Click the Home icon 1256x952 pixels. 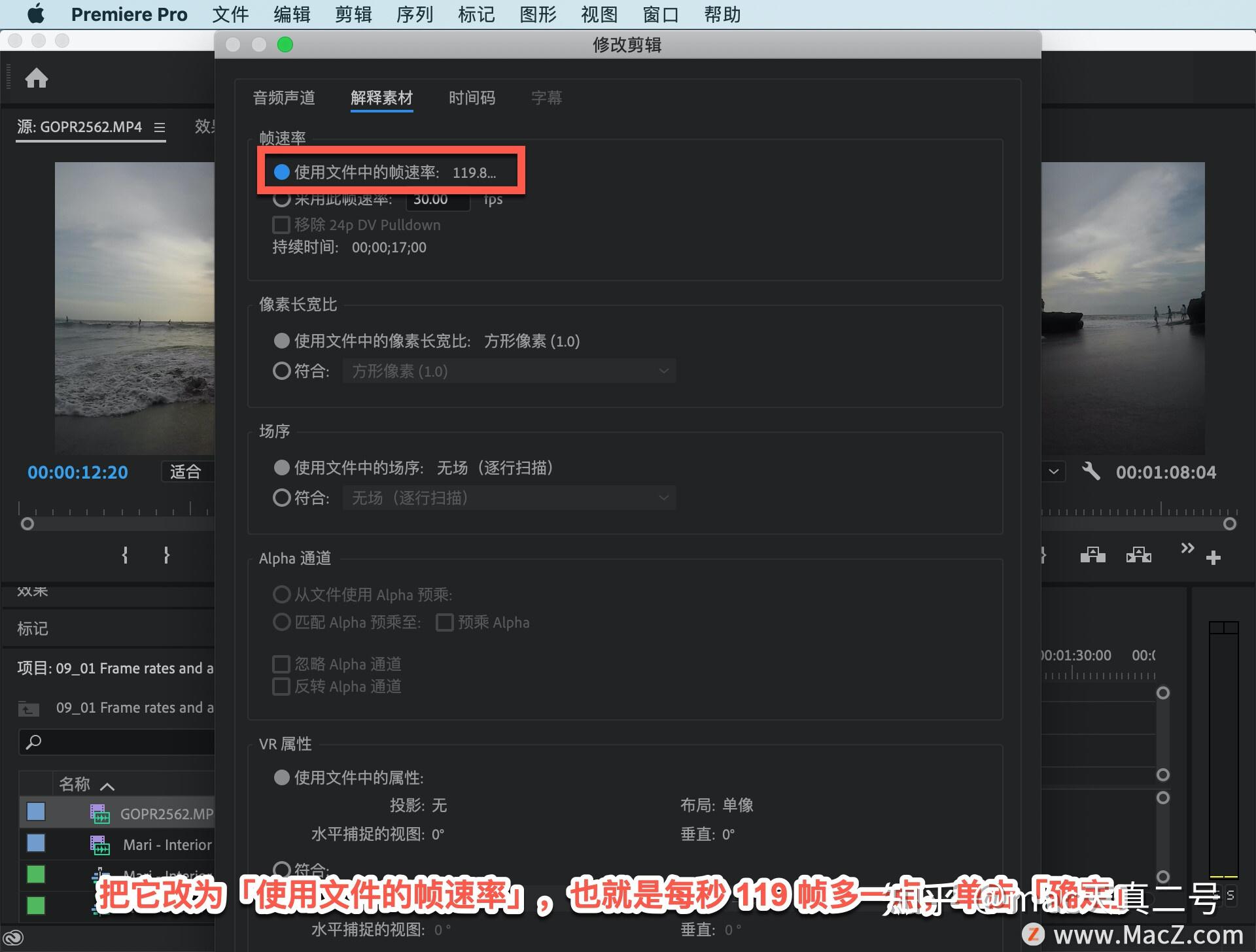click(37, 78)
